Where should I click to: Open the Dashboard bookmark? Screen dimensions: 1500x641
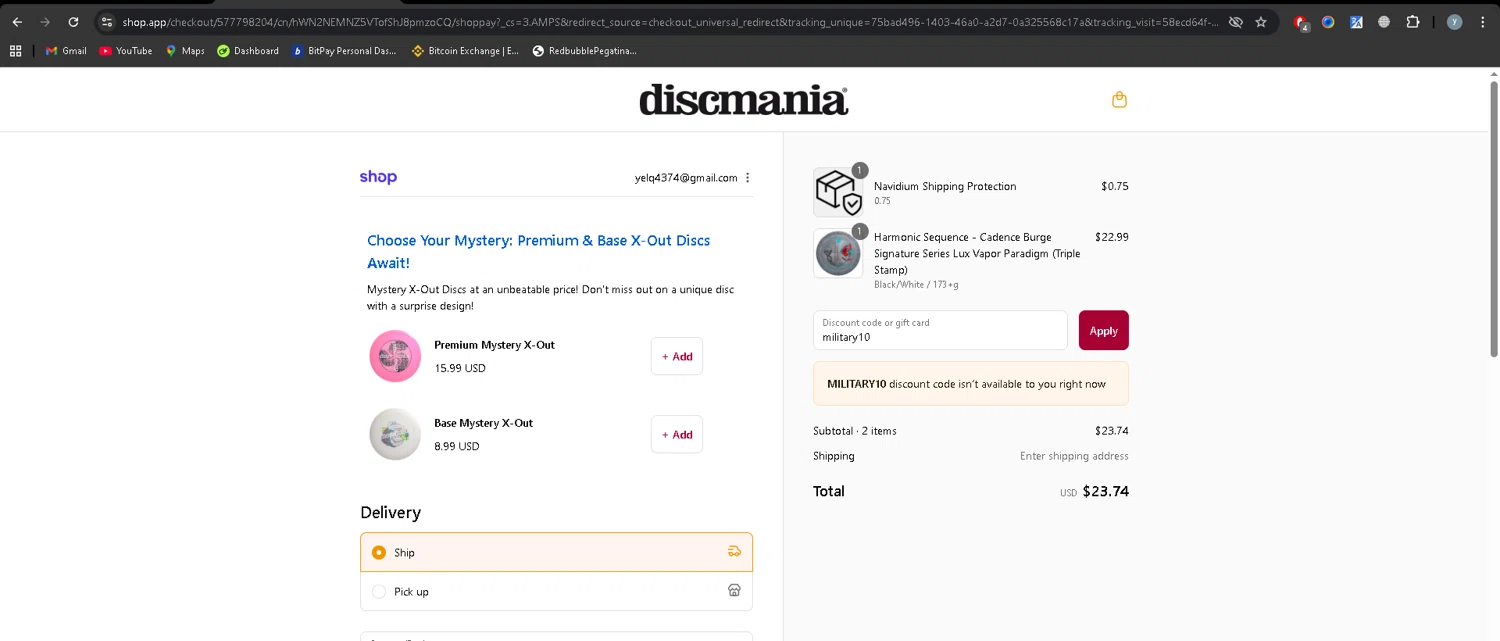248,51
